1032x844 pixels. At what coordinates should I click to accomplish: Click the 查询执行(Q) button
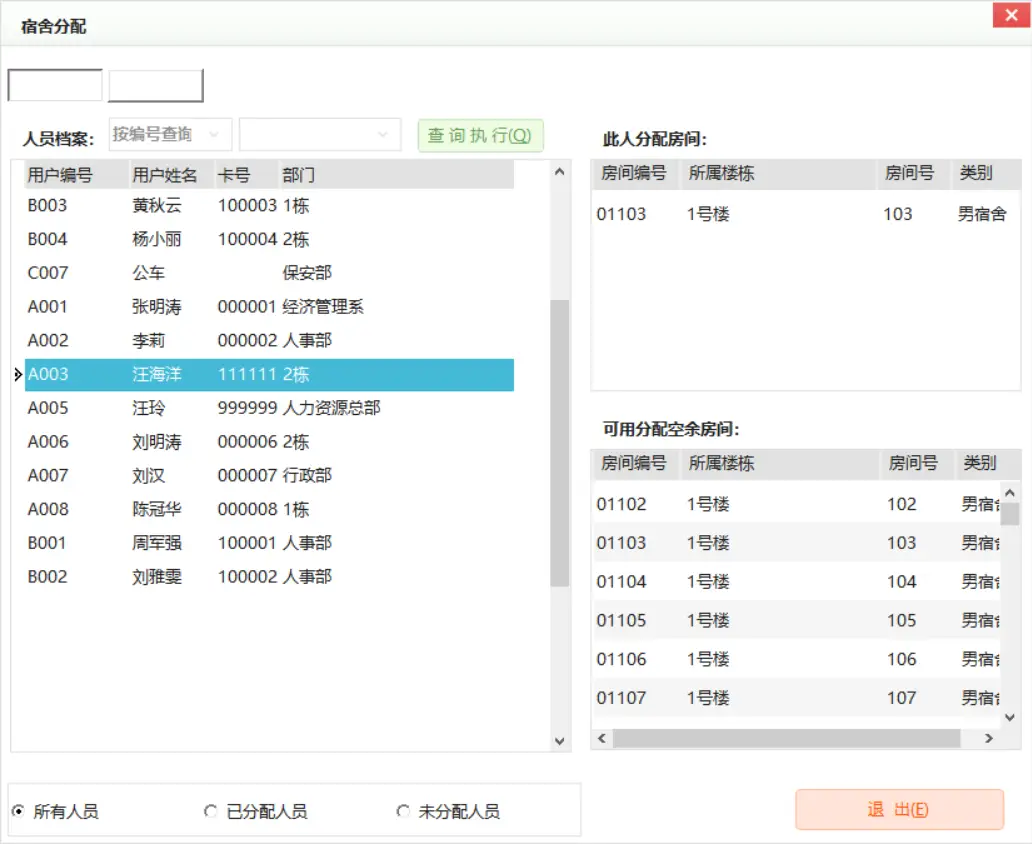(x=480, y=135)
